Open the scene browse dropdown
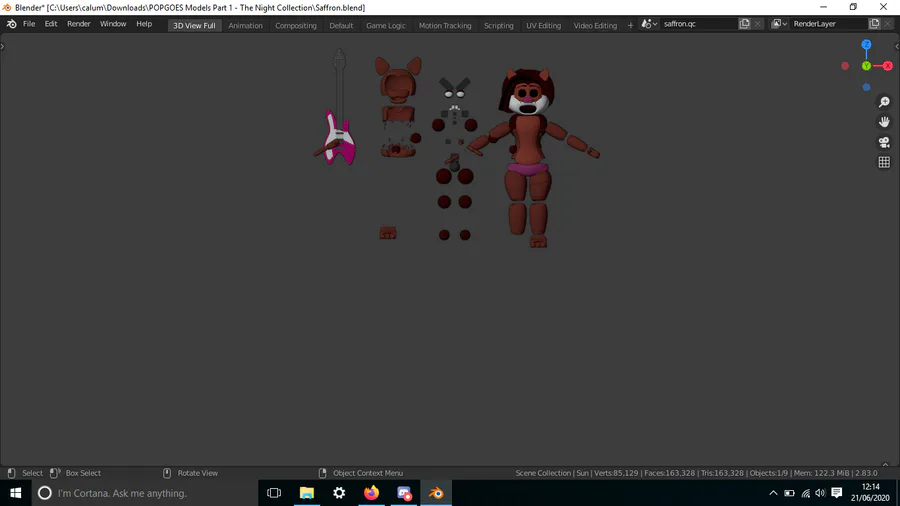Viewport: 900px width, 506px height. point(649,24)
